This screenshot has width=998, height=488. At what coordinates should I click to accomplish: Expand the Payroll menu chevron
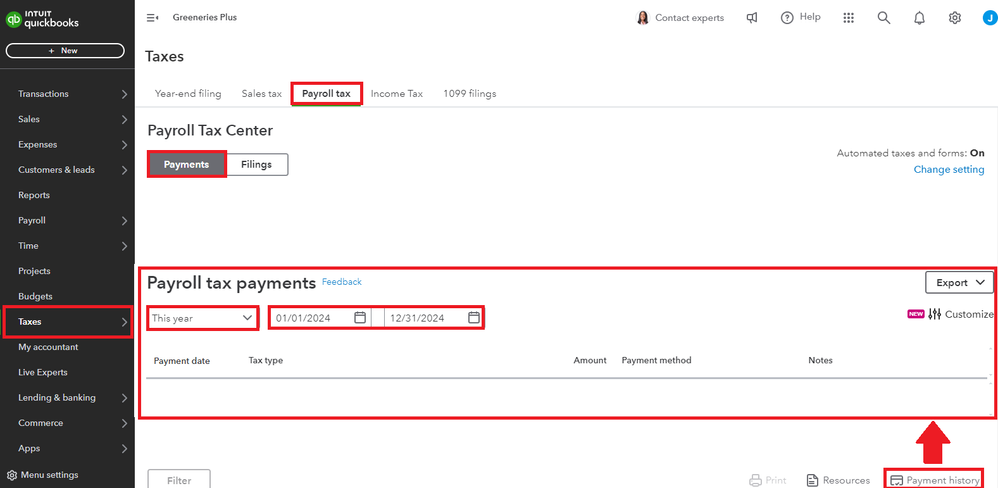tap(124, 221)
